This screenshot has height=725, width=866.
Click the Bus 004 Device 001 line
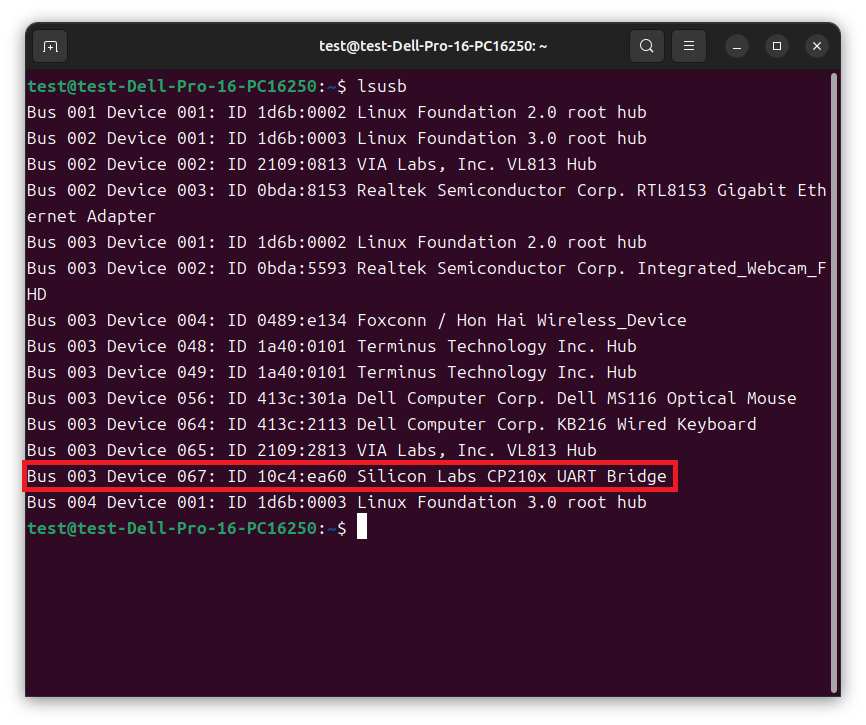pos(337,502)
